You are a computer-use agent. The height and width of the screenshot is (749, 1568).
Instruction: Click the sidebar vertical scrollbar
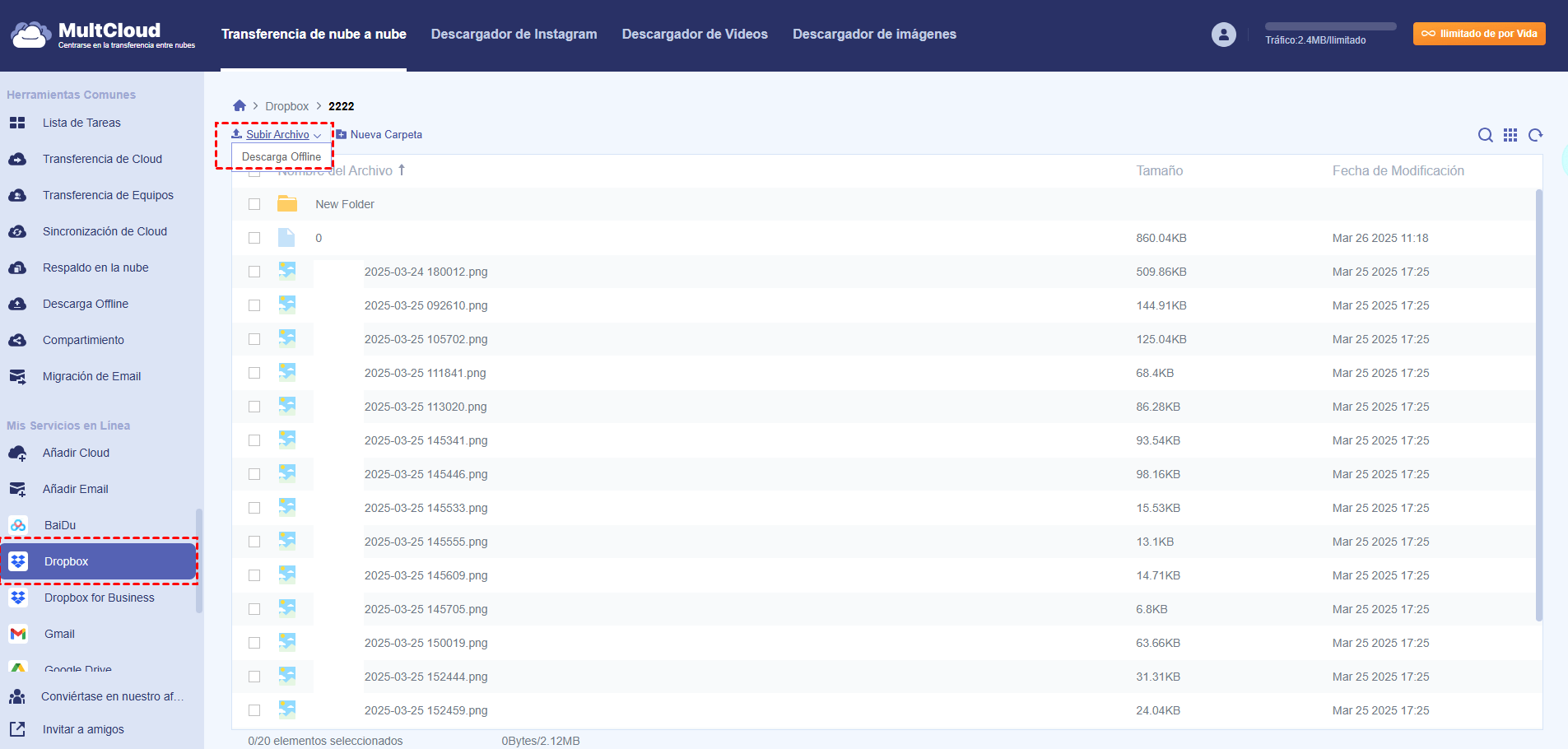[x=198, y=561]
